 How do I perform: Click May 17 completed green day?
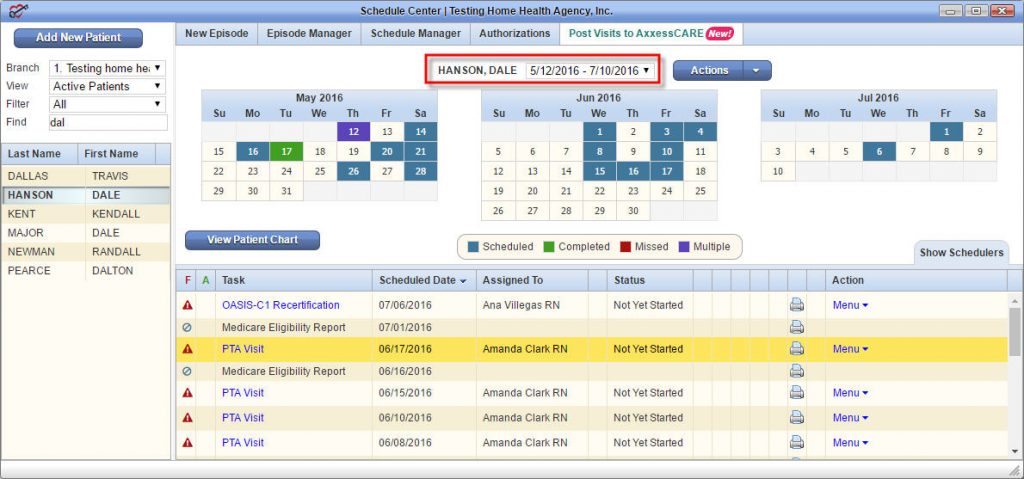pyautogui.click(x=286, y=152)
